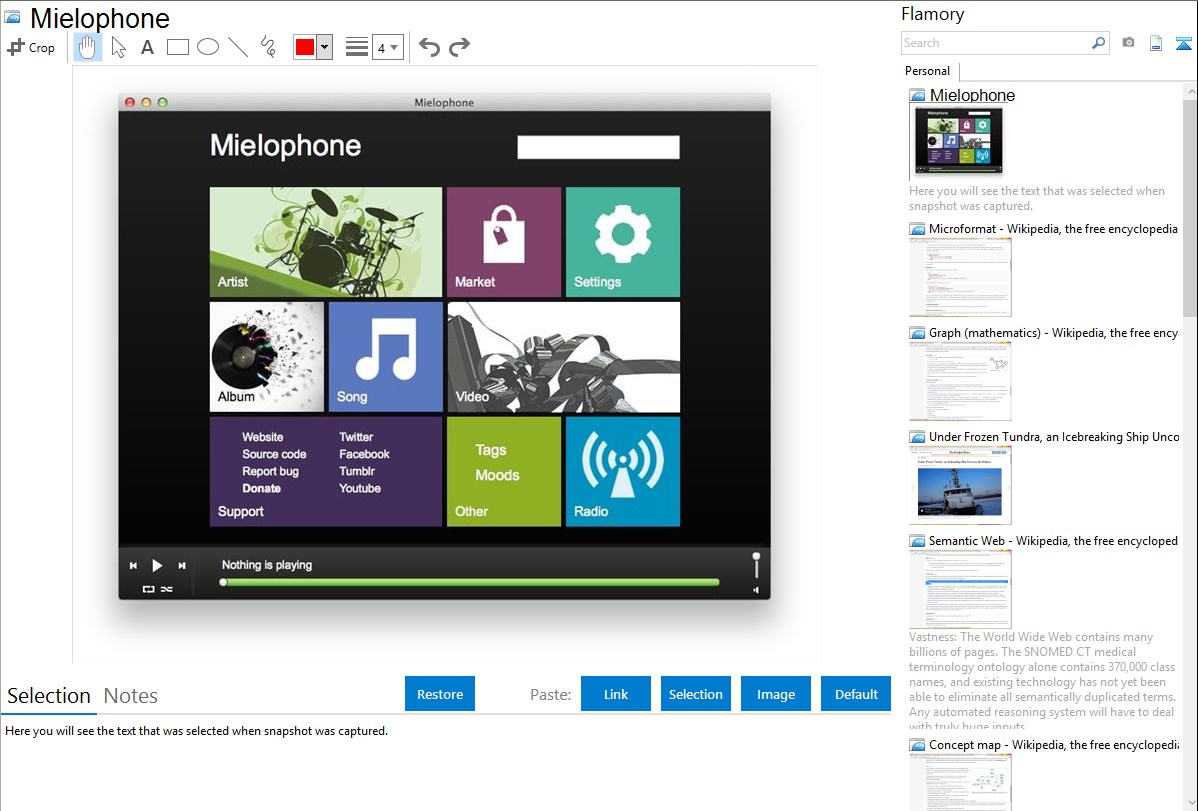Capture a new snapshot with camera icon
1198x811 pixels.
coord(1128,43)
